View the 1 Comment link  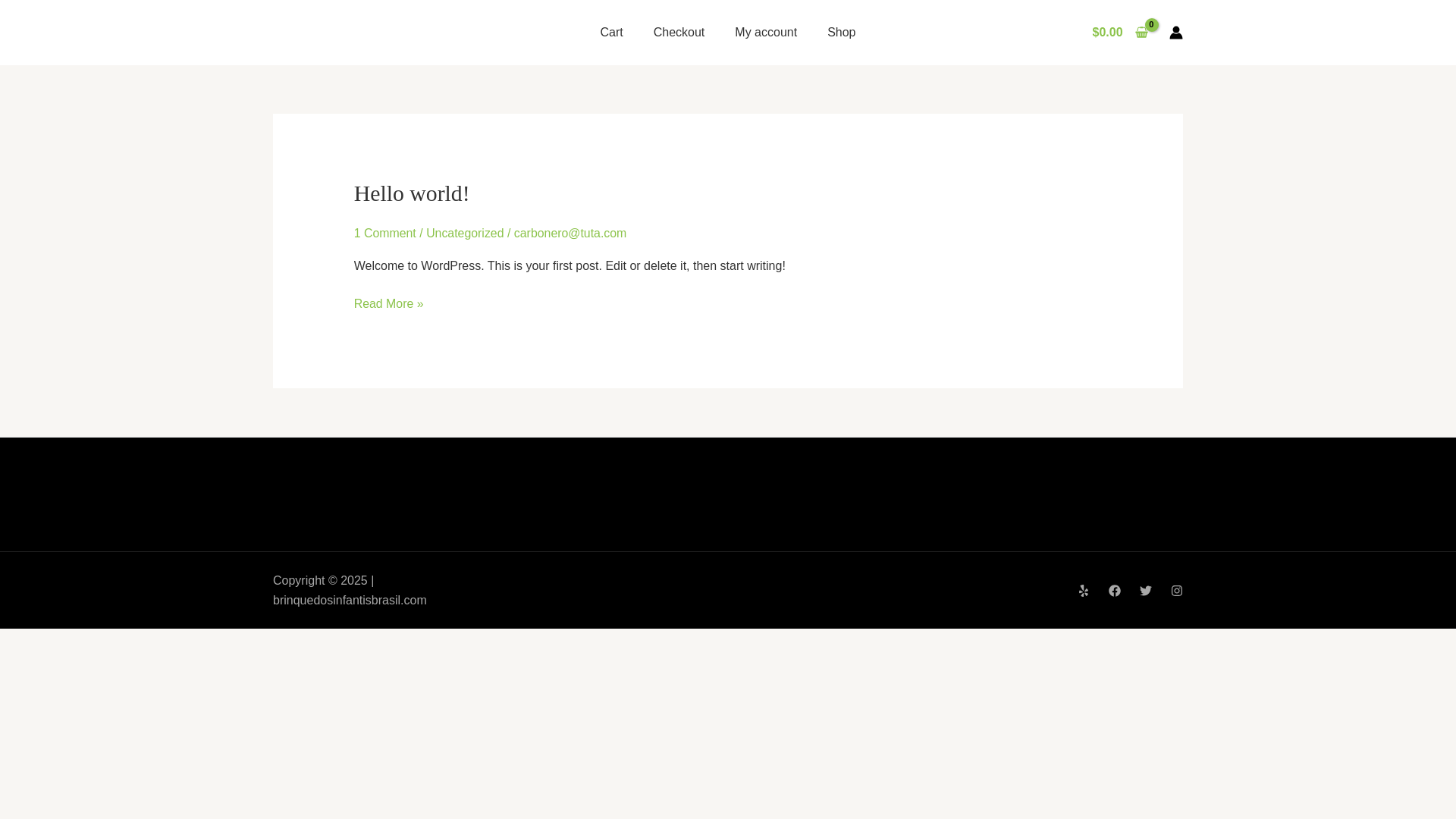click(384, 234)
